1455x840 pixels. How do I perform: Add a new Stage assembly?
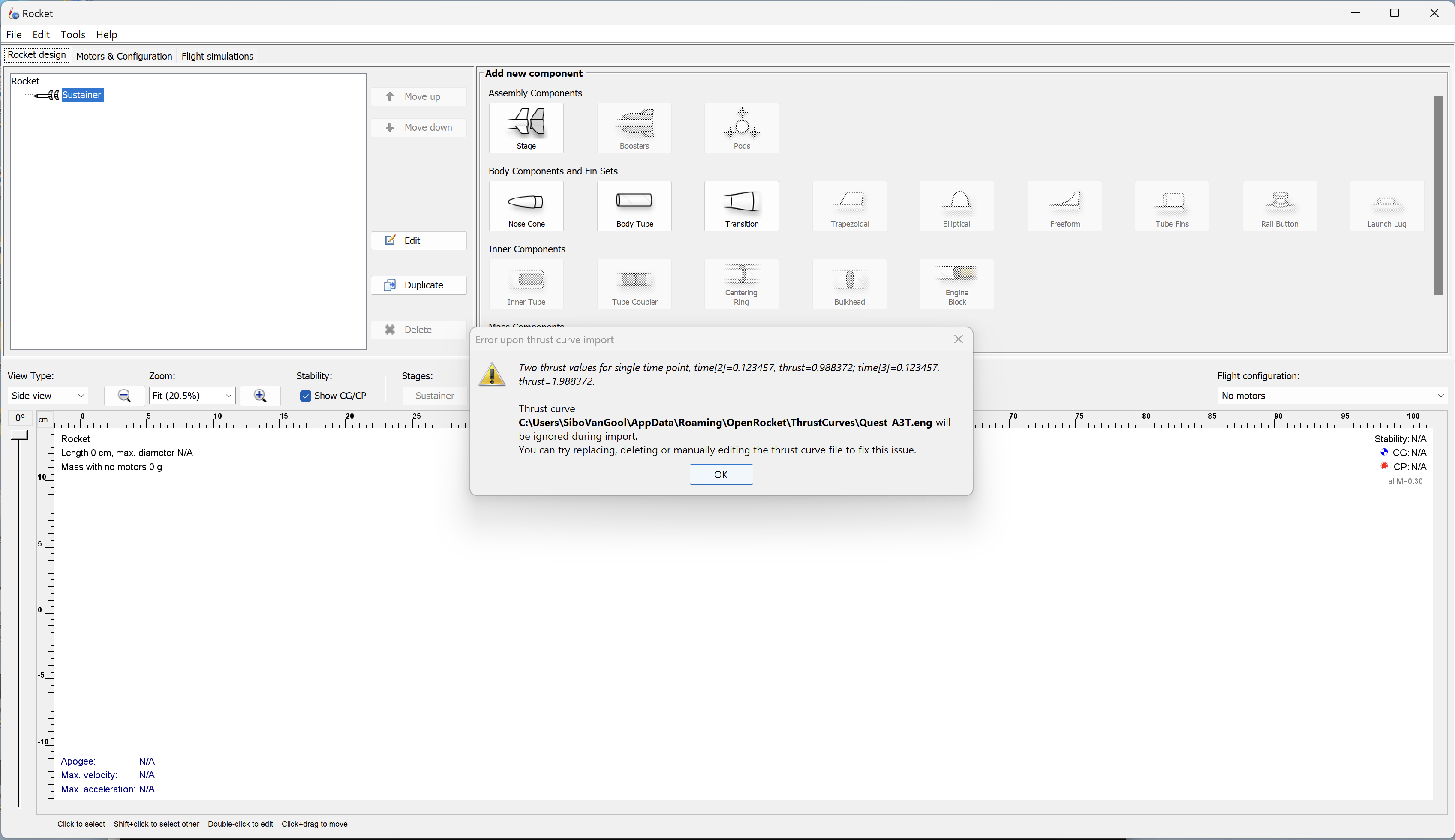coord(526,128)
